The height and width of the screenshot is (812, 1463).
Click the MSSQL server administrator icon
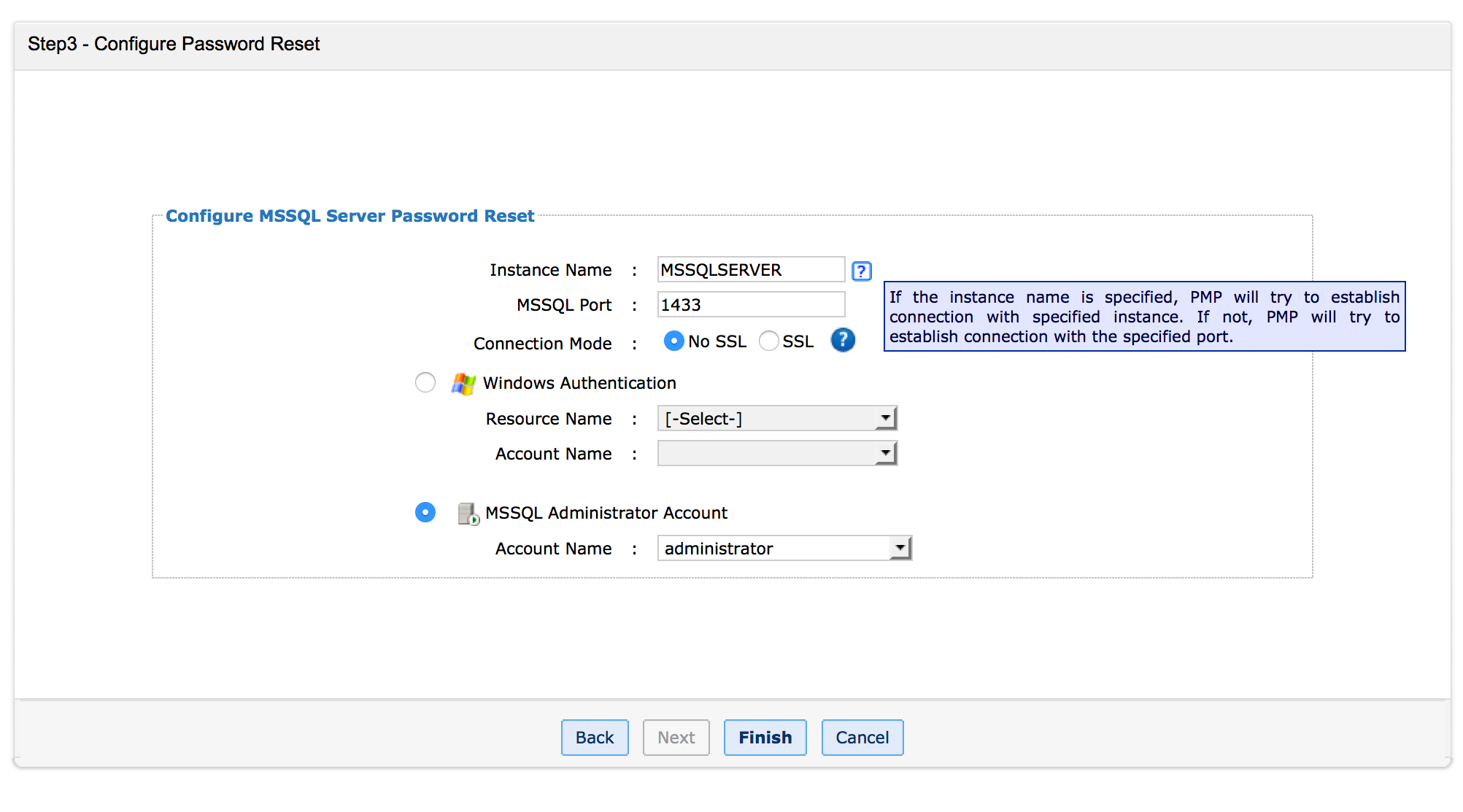tap(468, 514)
